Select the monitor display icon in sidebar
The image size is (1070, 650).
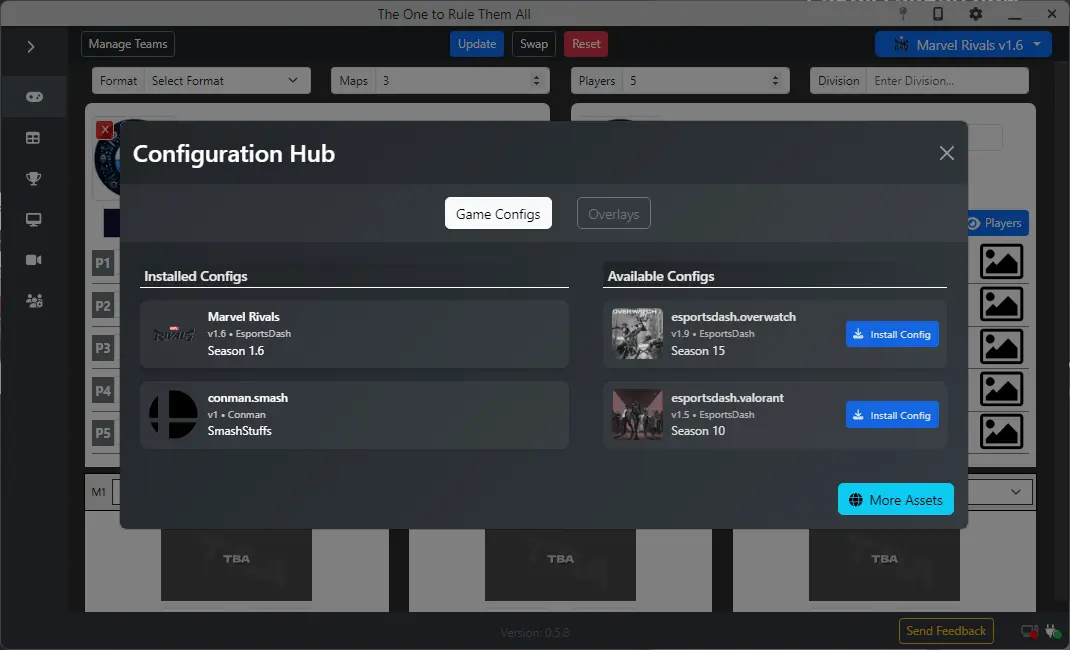(x=34, y=219)
